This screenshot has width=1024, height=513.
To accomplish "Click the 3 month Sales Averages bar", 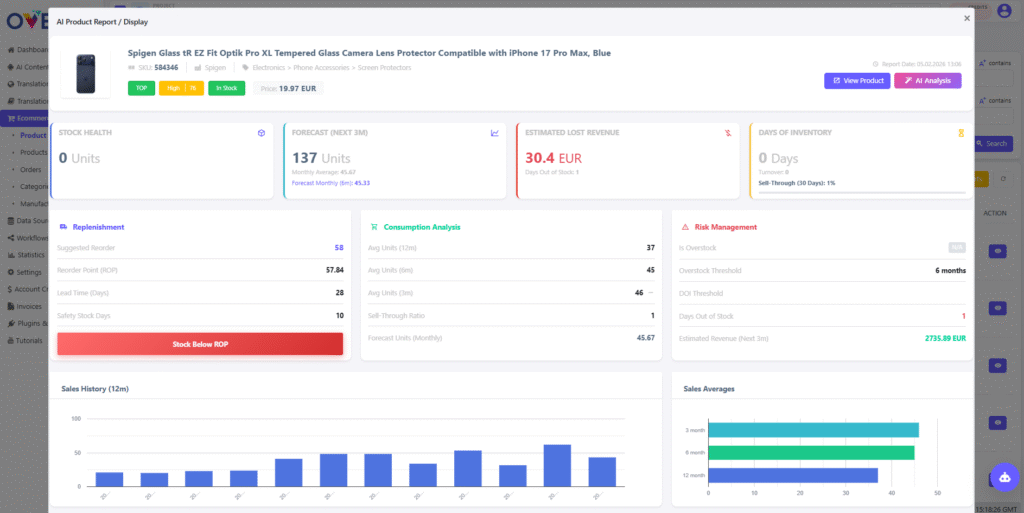I will click(x=812, y=430).
